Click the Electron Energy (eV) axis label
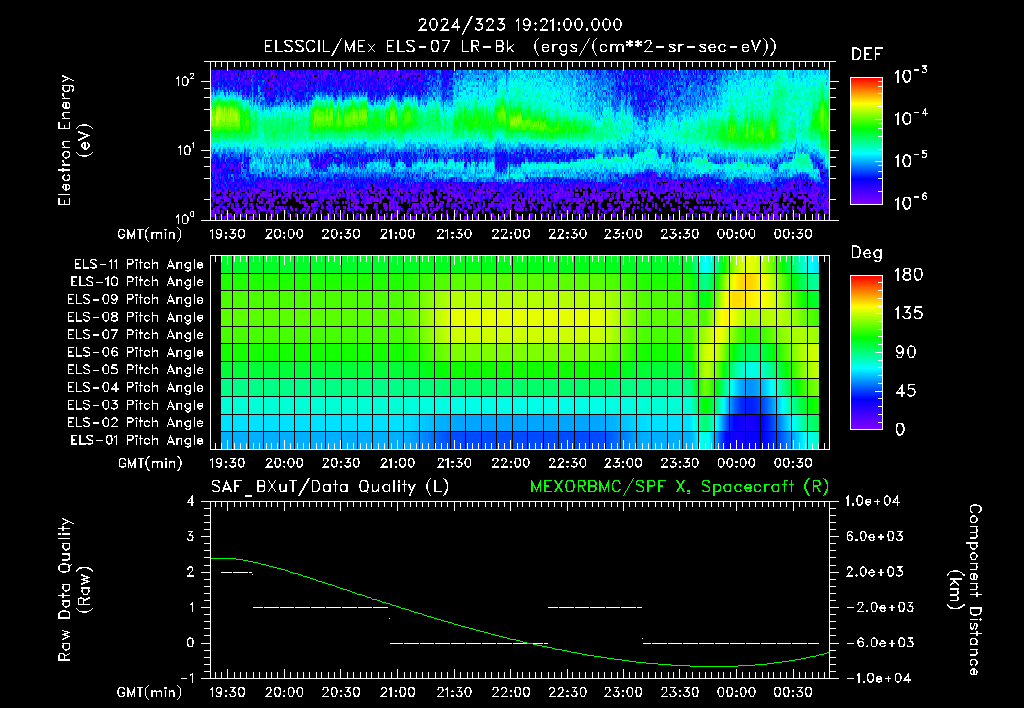This screenshot has height=708, width=1024. pos(74,140)
